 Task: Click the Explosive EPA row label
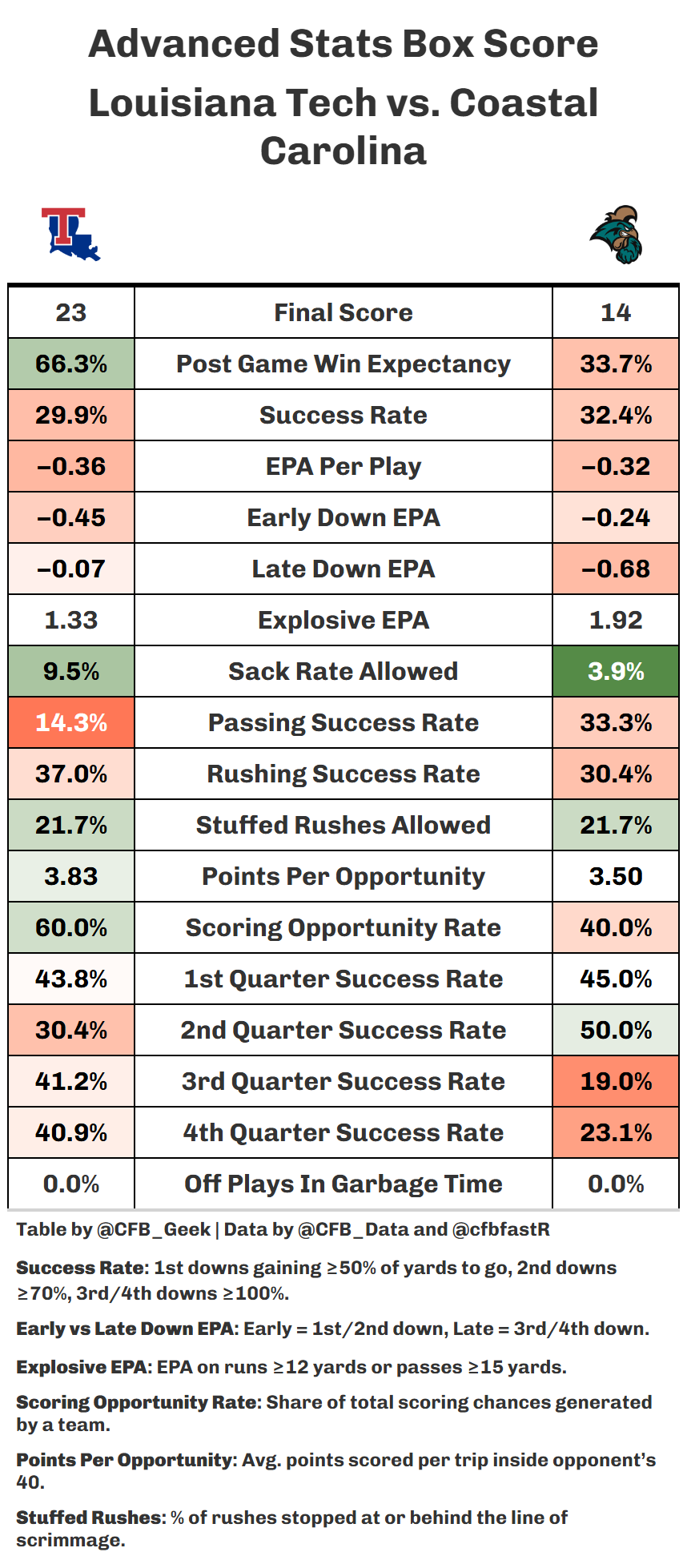tap(343, 620)
